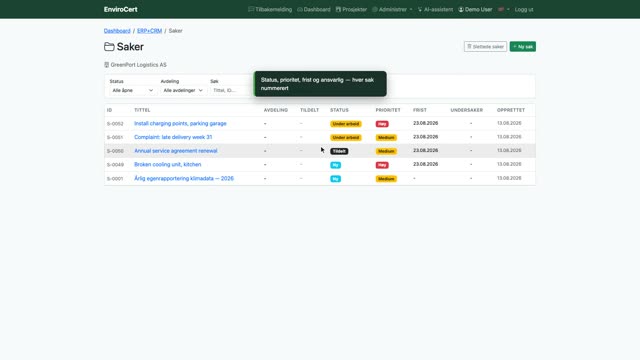The width and height of the screenshot is (640, 360).
Task: Click the ID column header
Action: (109, 110)
